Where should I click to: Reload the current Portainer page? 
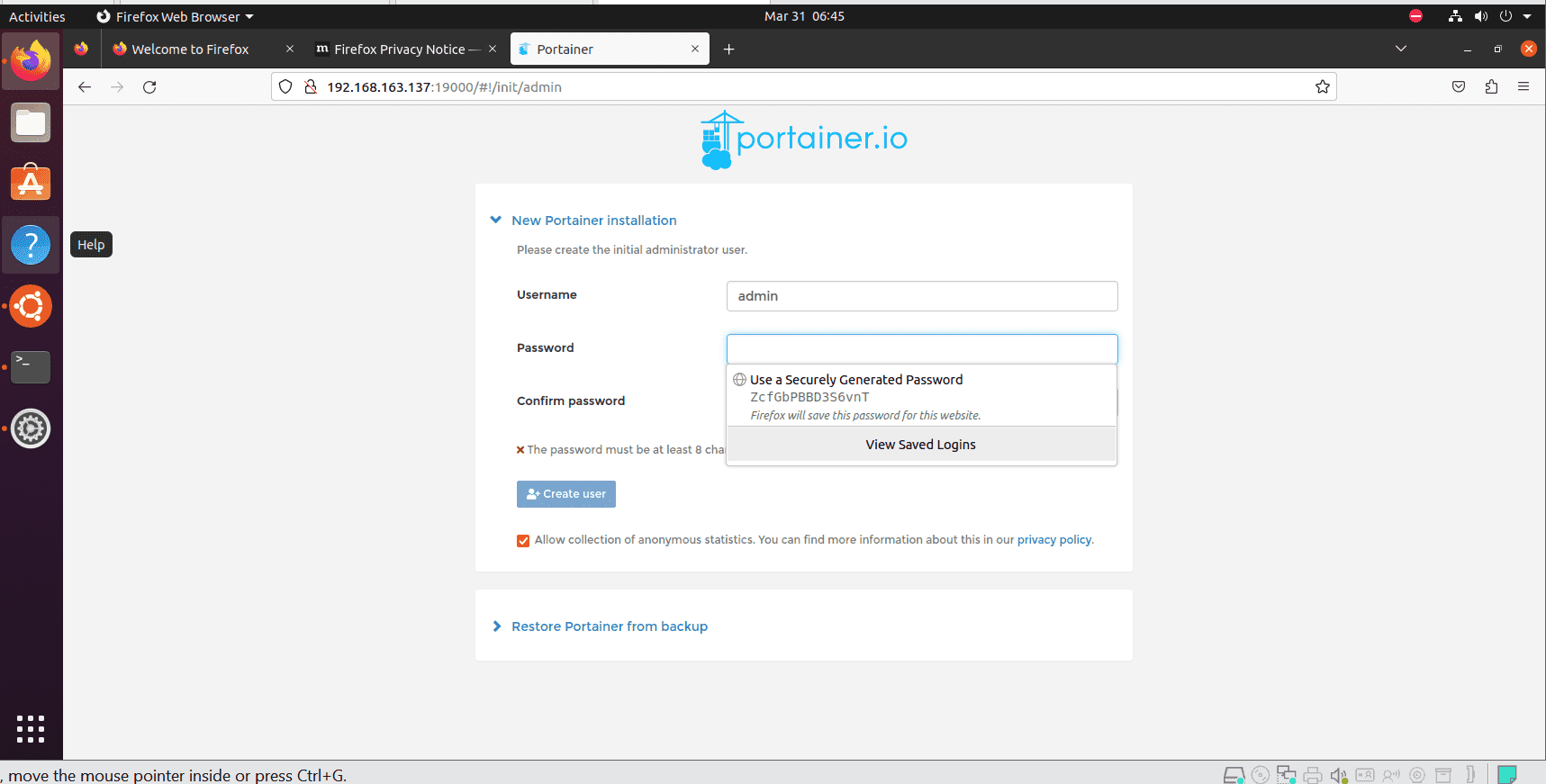click(149, 86)
